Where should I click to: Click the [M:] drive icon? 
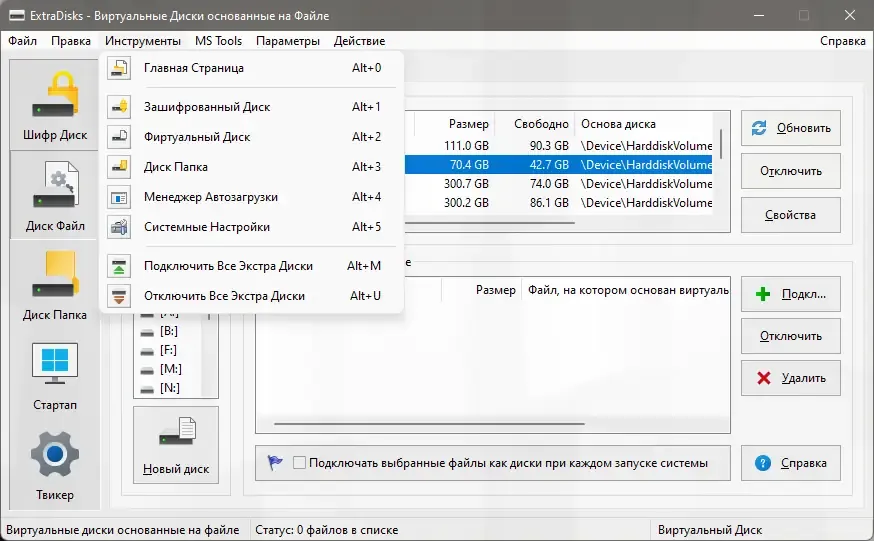(x=147, y=370)
